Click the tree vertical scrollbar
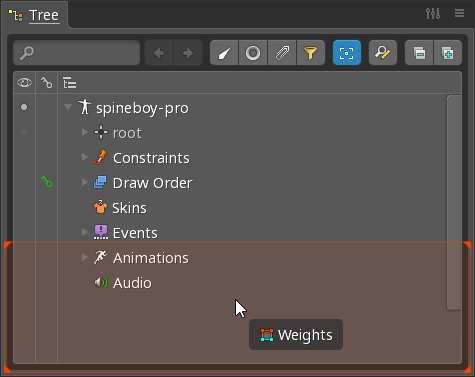 [x=454, y=203]
